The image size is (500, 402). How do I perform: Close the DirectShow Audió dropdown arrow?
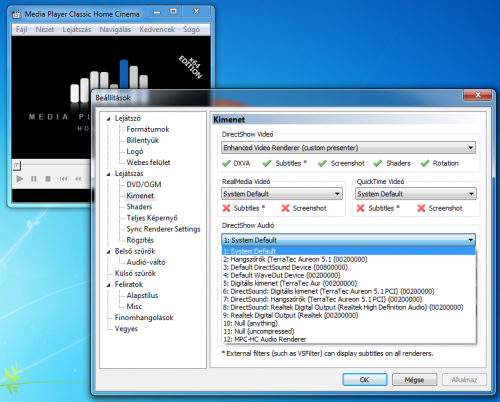pyautogui.click(x=470, y=240)
